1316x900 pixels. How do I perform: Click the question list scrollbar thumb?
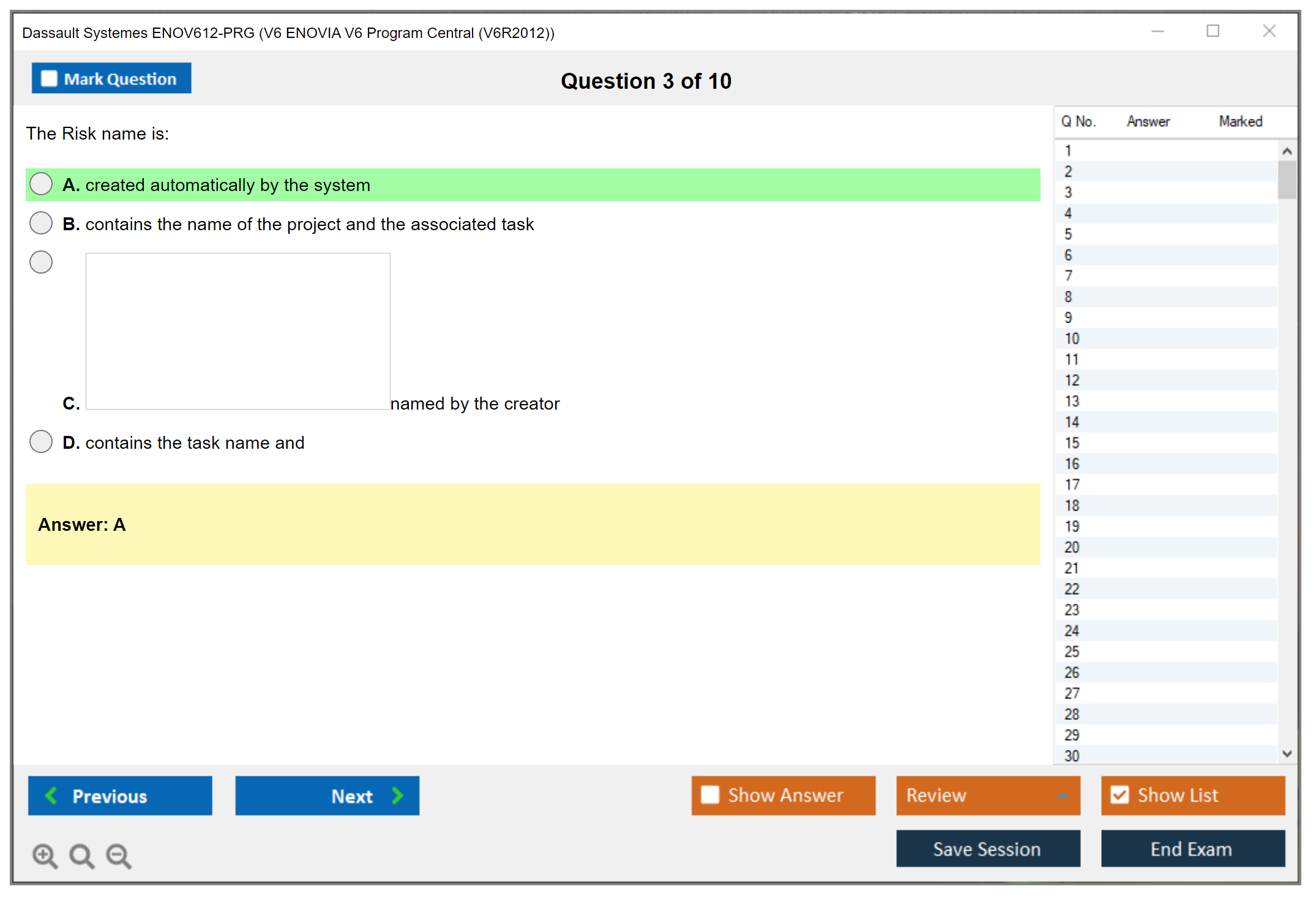tap(1287, 179)
